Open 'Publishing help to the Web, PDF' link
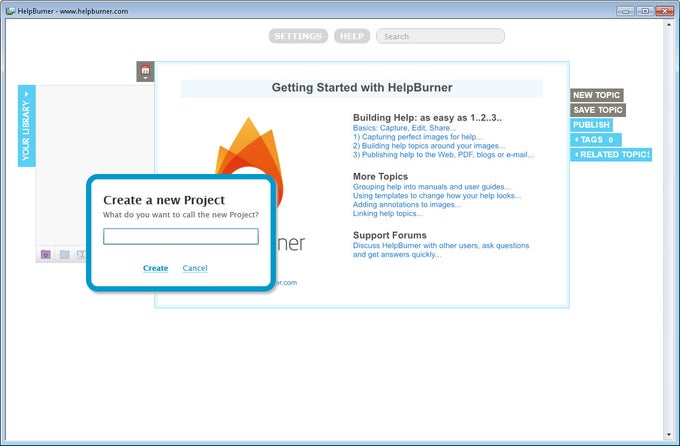The width and height of the screenshot is (680, 446). coord(443,154)
